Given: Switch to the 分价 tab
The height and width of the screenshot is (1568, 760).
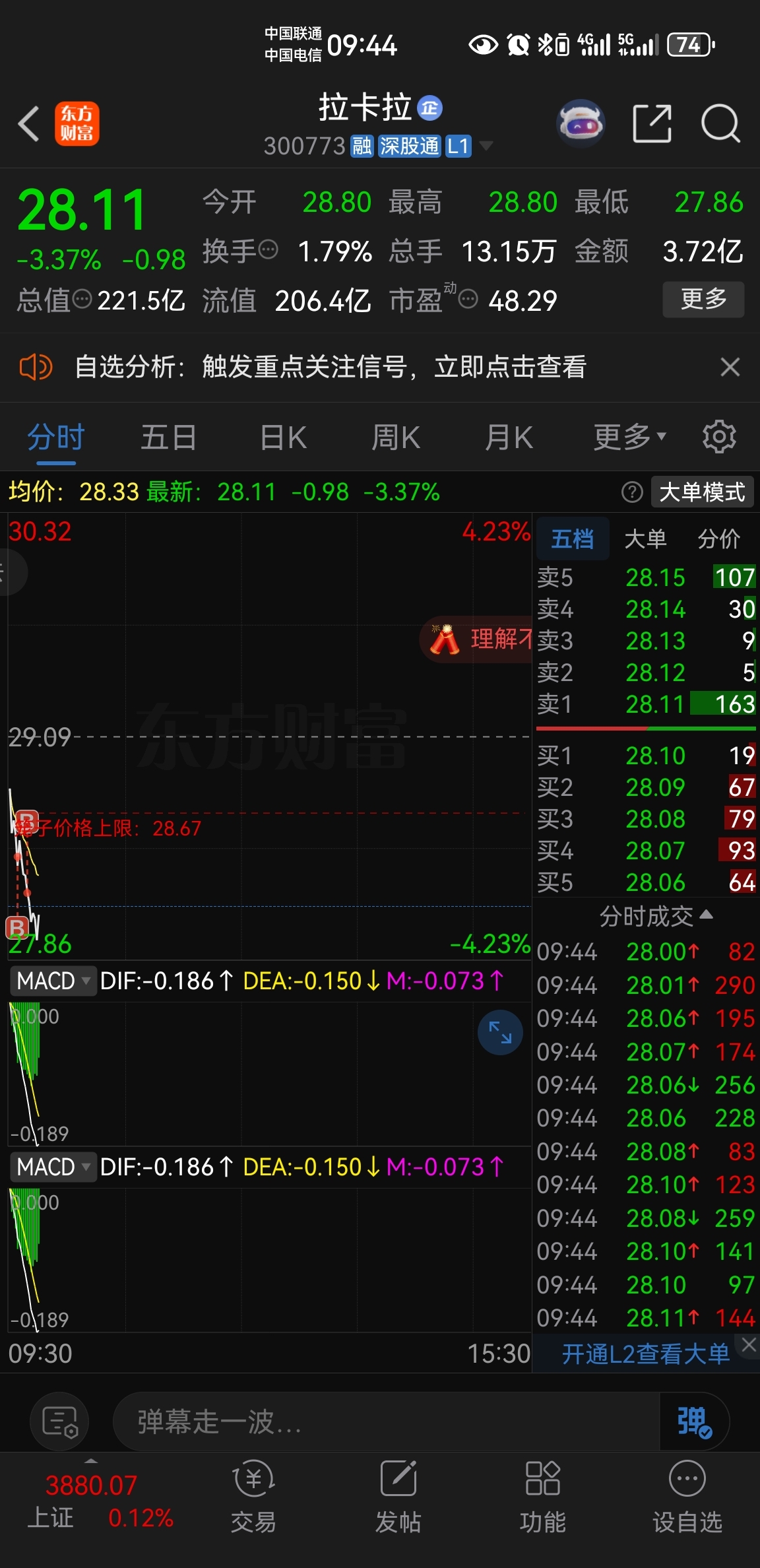Looking at the screenshot, I should coord(719,539).
